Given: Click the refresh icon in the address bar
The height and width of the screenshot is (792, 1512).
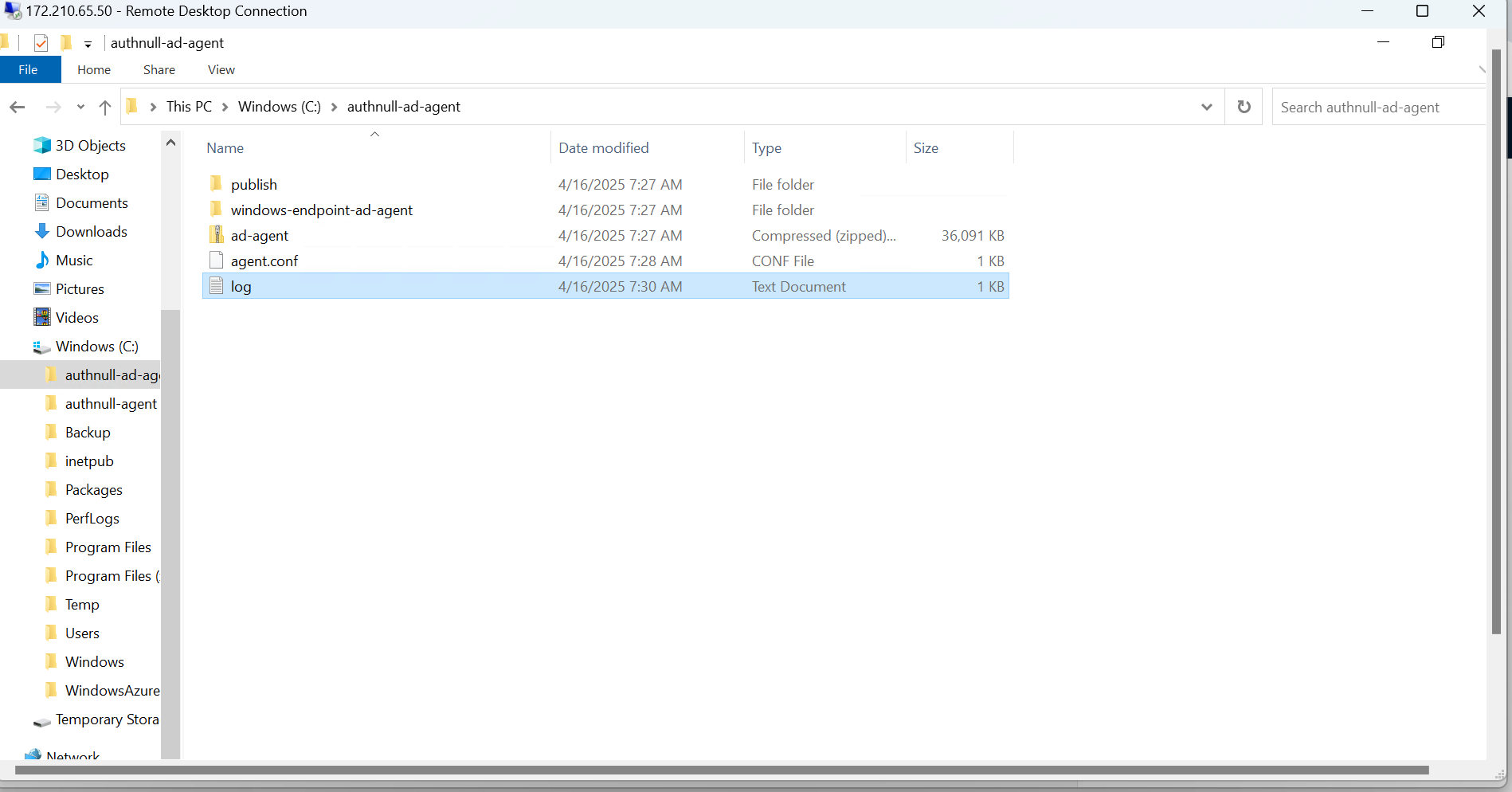Looking at the screenshot, I should point(1244,106).
